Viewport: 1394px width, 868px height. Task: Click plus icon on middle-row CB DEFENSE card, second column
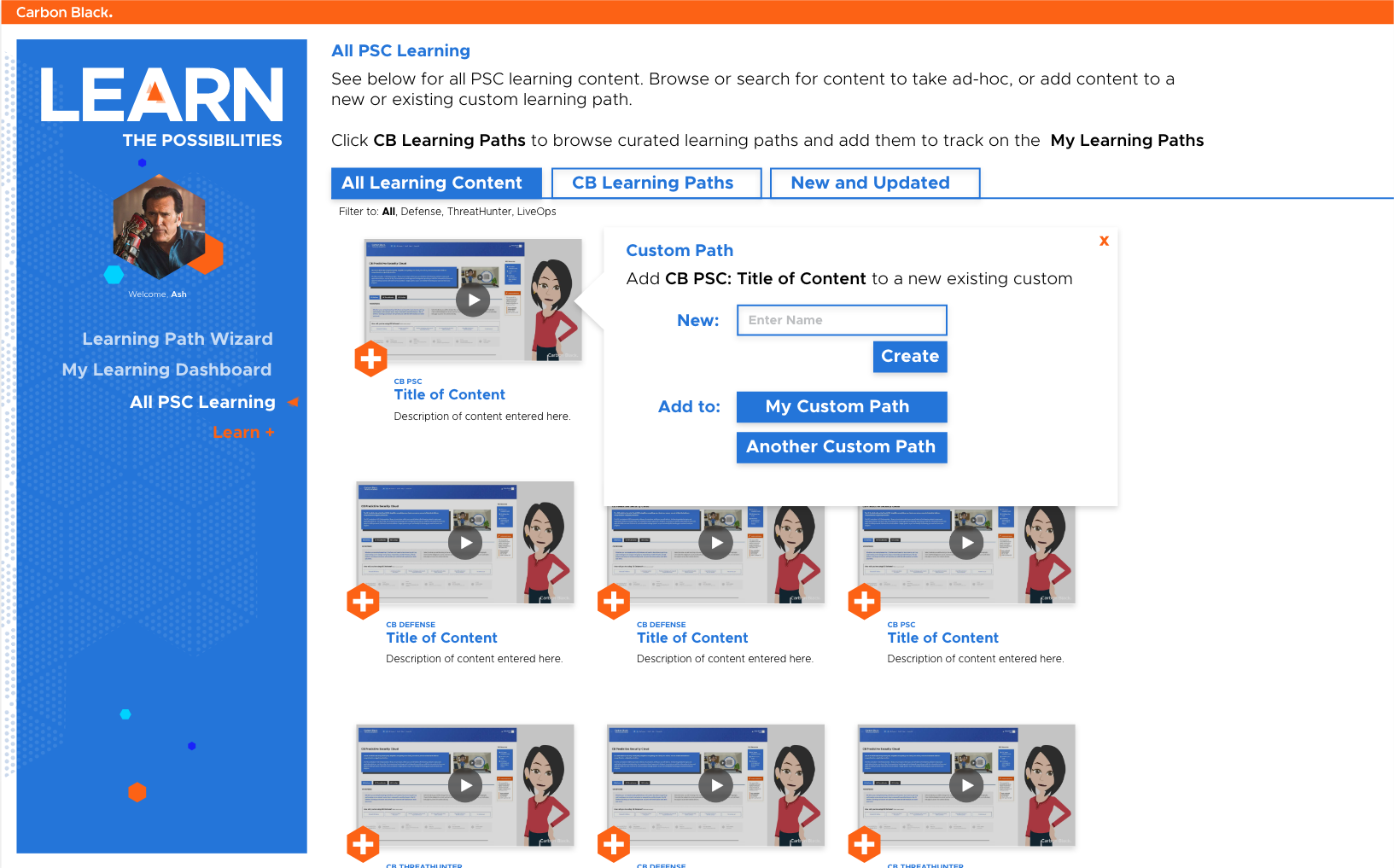coord(614,602)
